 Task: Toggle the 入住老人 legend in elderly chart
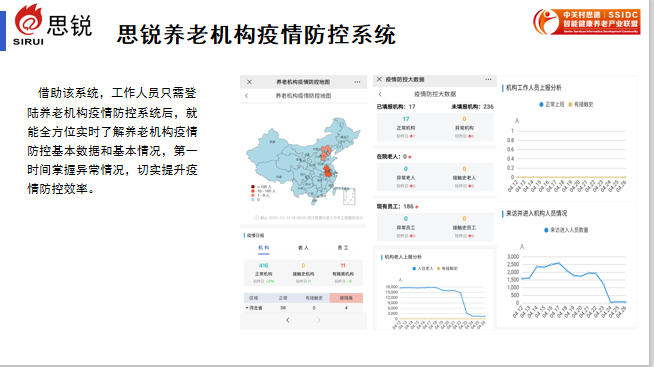[x=423, y=269]
